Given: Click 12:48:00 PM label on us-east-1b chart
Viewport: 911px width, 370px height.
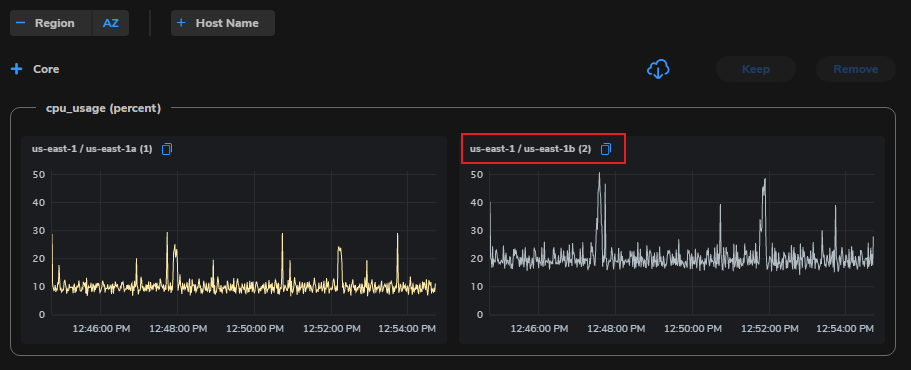Looking at the screenshot, I should (x=616, y=329).
